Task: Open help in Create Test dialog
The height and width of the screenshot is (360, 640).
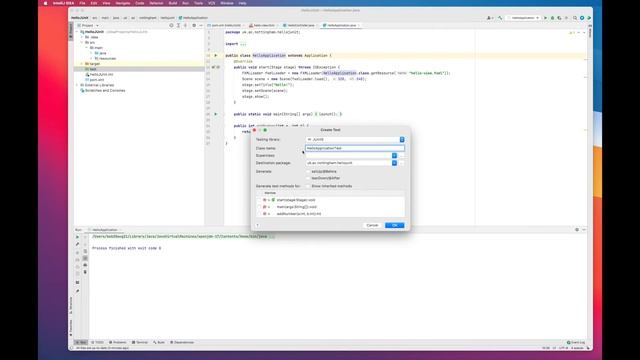Action: pos(258,225)
